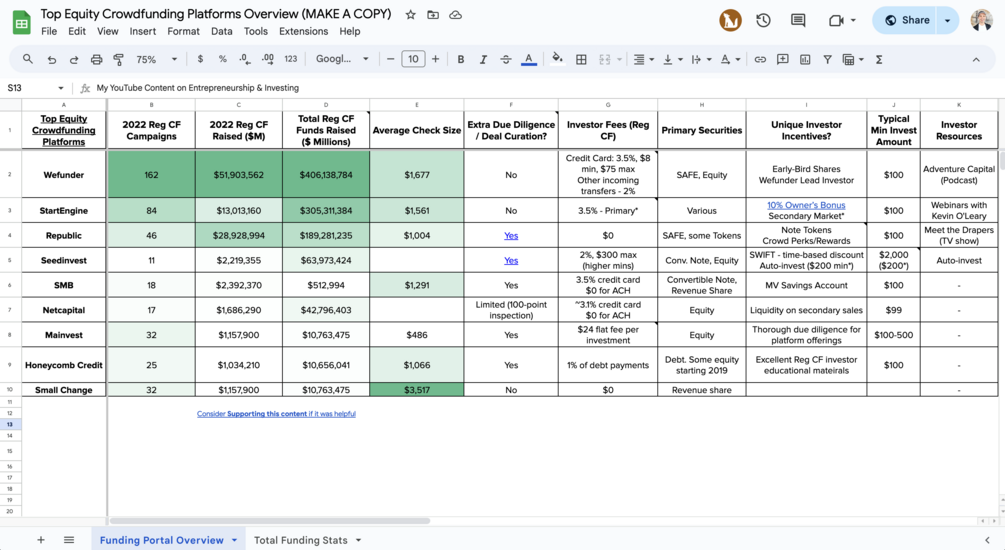1005x550 pixels.
Task: Open the Edit menu
Action: 77,31
